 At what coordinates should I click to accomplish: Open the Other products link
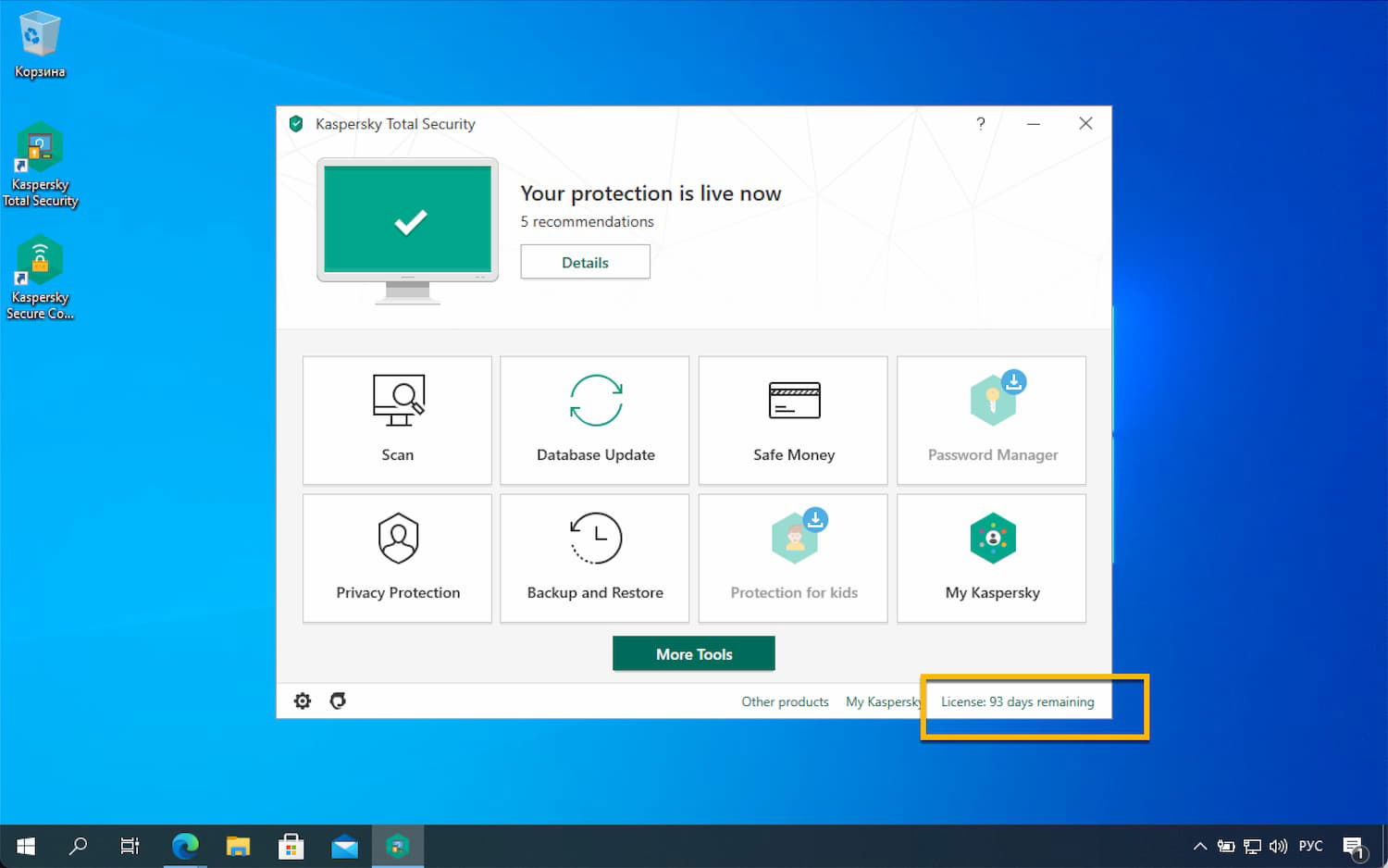785,701
